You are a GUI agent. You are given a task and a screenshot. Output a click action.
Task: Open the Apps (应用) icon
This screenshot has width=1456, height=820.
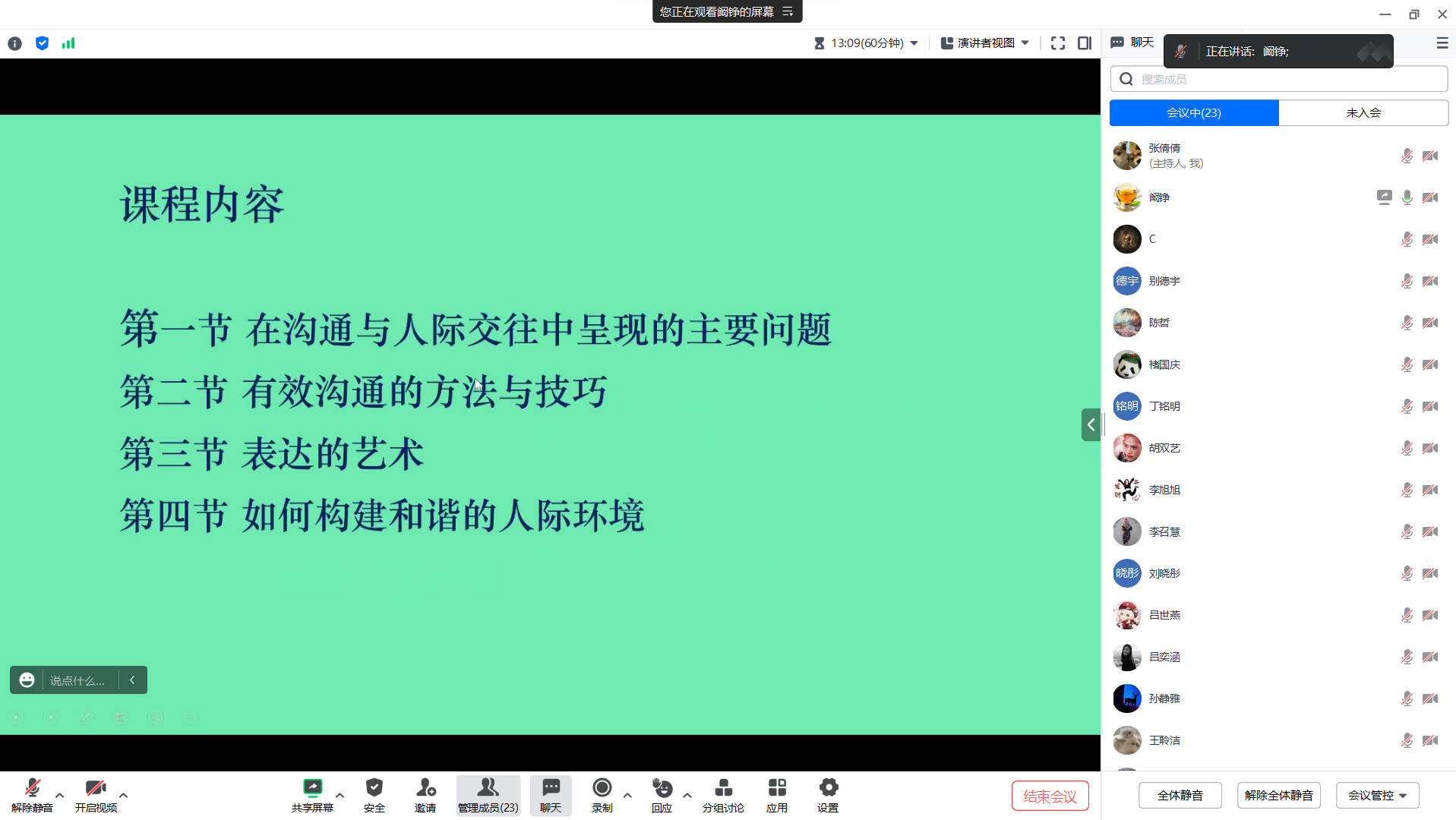[x=776, y=788]
